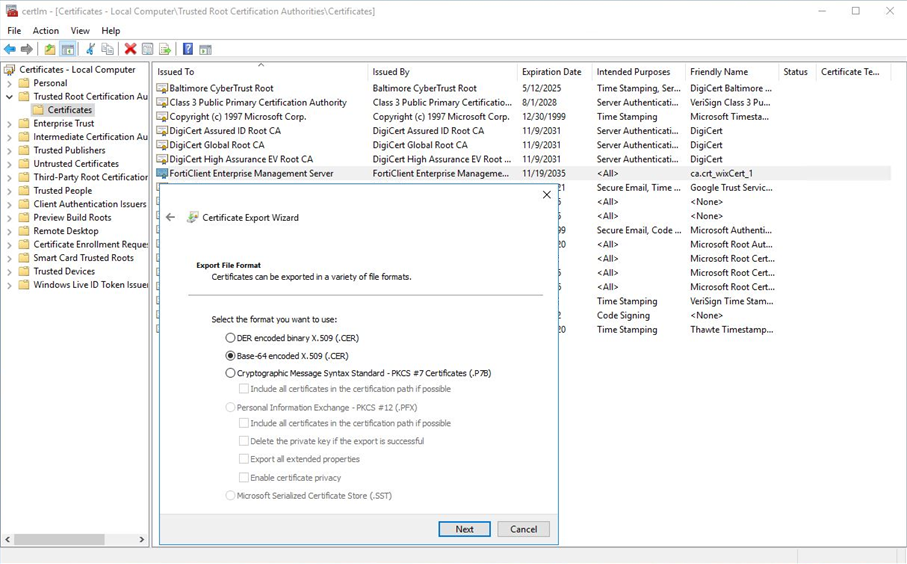
Task: Check Include all certificates under PKCS #7
Action: [244, 389]
